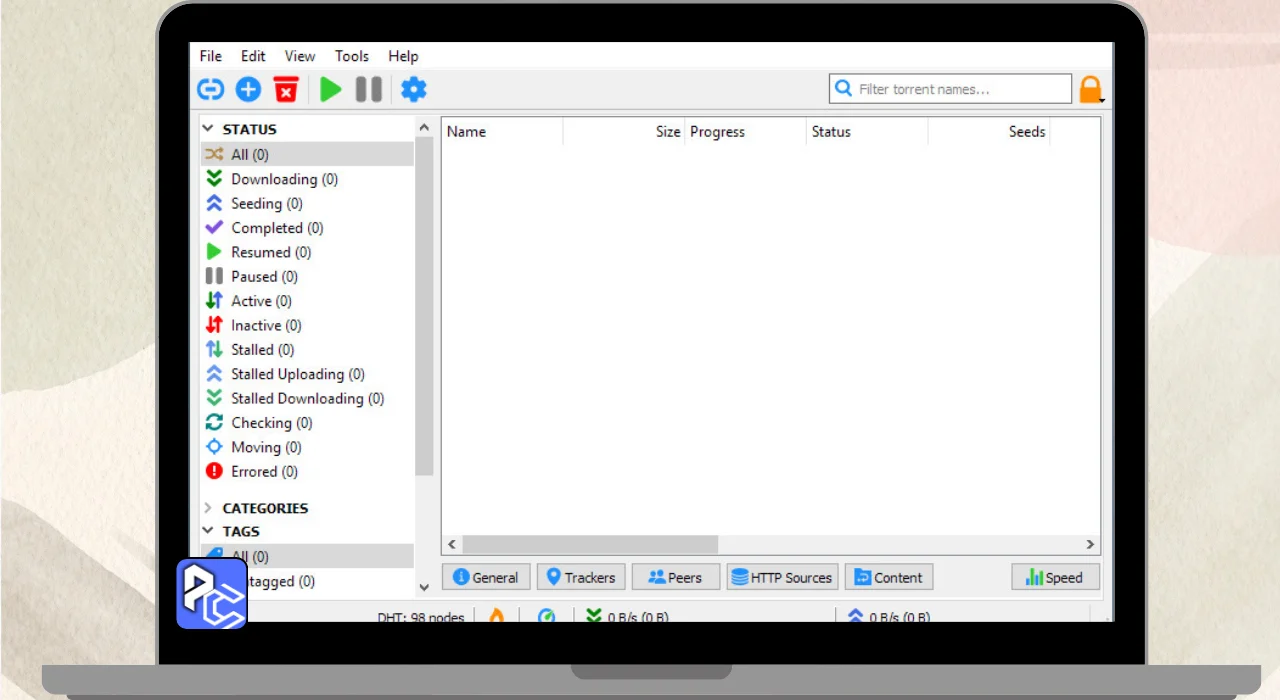Click the flame icon in status bar

[496, 615]
